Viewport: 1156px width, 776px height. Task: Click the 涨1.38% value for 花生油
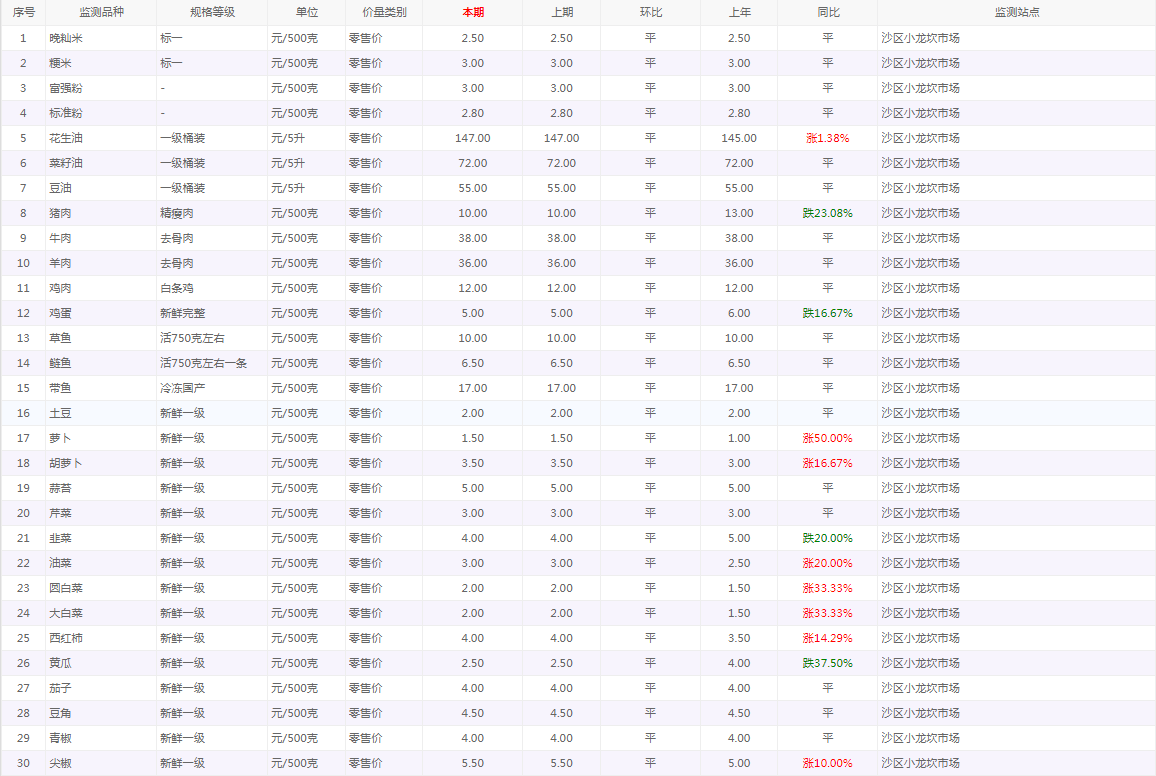click(x=827, y=138)
